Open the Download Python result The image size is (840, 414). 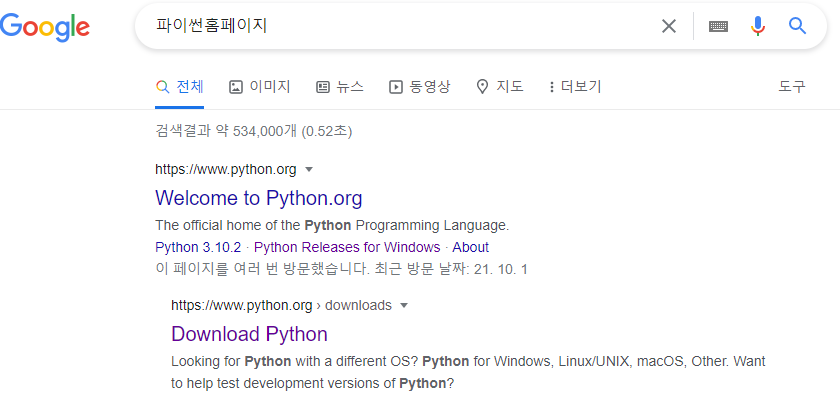point(249,334)
